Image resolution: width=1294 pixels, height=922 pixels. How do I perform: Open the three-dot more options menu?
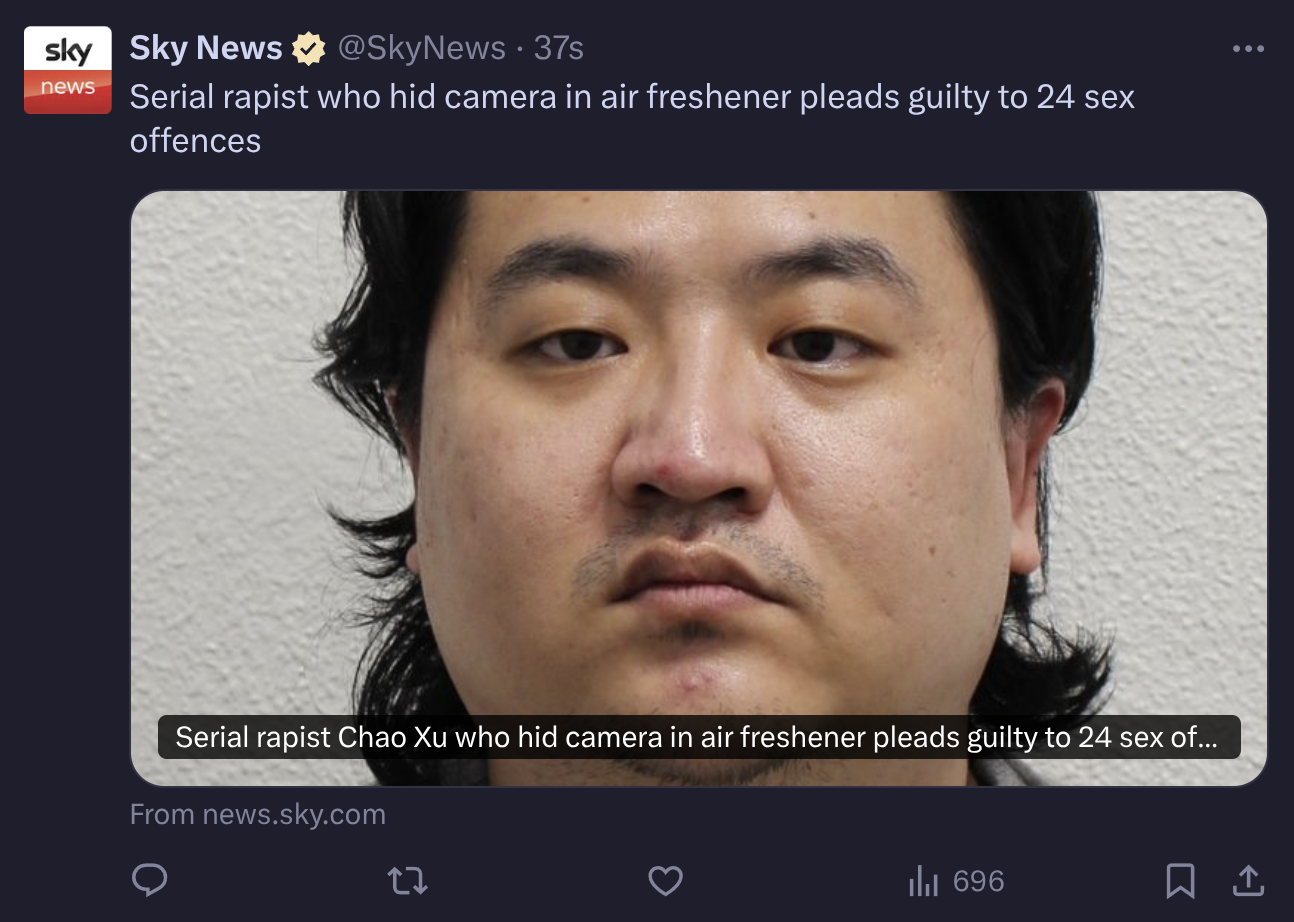[x=1248, y=48]
